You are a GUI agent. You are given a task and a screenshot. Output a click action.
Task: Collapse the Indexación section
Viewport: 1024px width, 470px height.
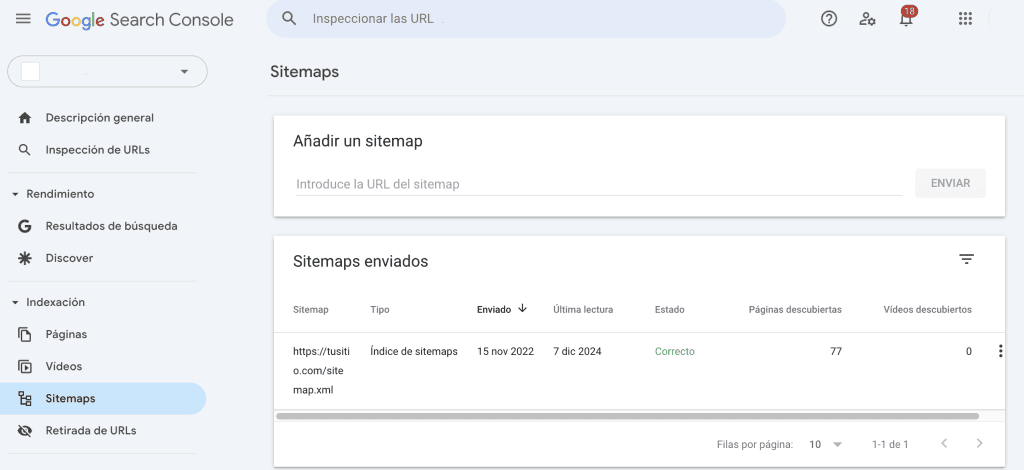coord(15,302)
